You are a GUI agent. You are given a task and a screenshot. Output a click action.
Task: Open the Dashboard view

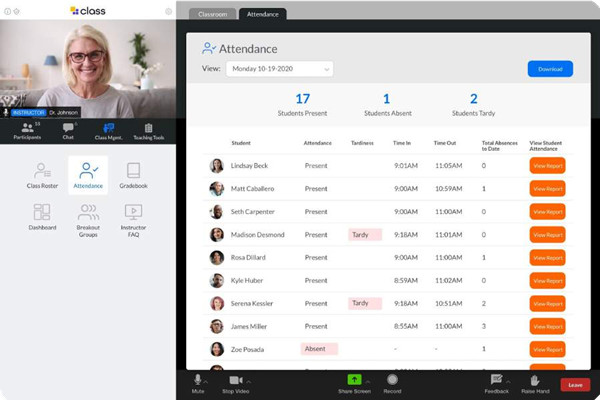(42, 217)
